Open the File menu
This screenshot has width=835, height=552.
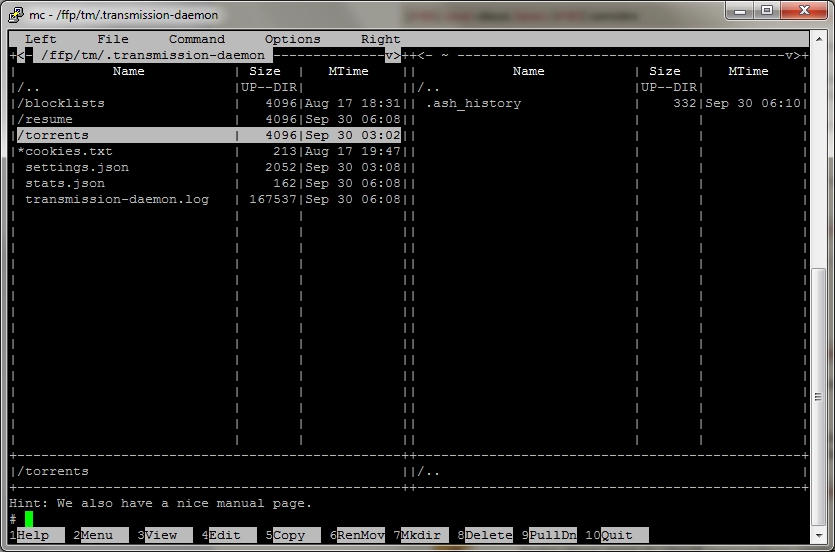pos(113,39)
